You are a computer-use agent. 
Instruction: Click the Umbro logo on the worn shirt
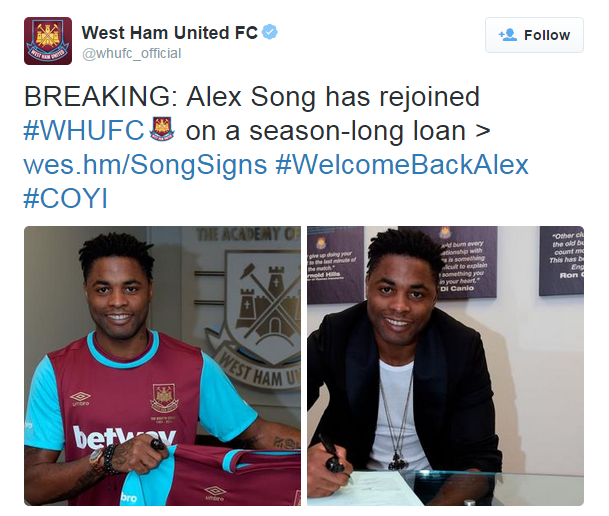80,398
